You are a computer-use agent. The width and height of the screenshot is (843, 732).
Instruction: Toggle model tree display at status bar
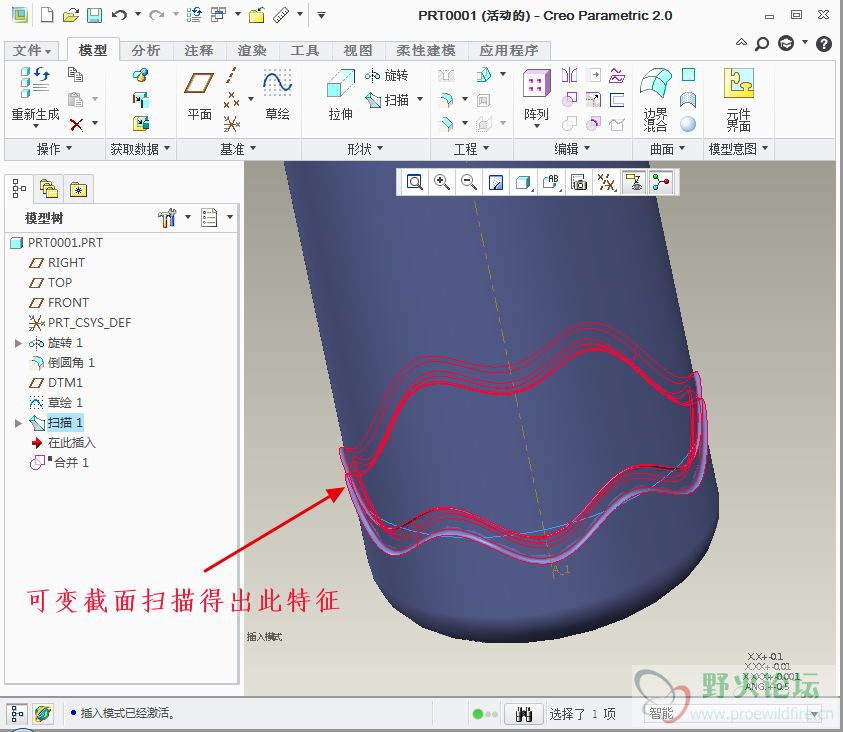17,714
